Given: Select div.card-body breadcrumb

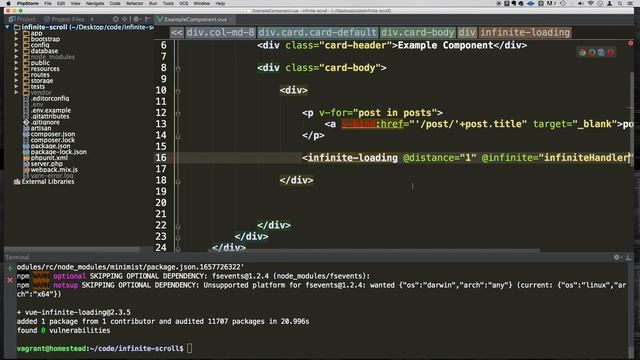Looking at the screenshot, I should tap(418, 33).
